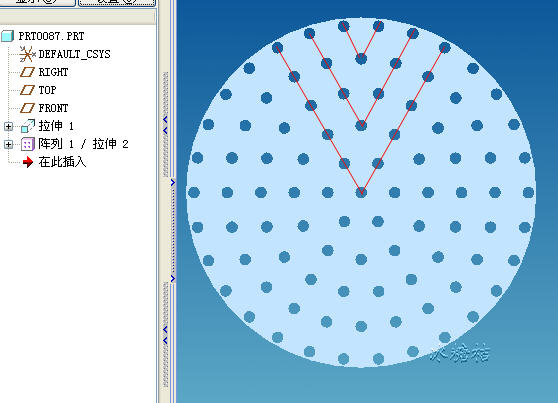
Task: Select the FRONT plane label
Action: [x=53, y=108]
